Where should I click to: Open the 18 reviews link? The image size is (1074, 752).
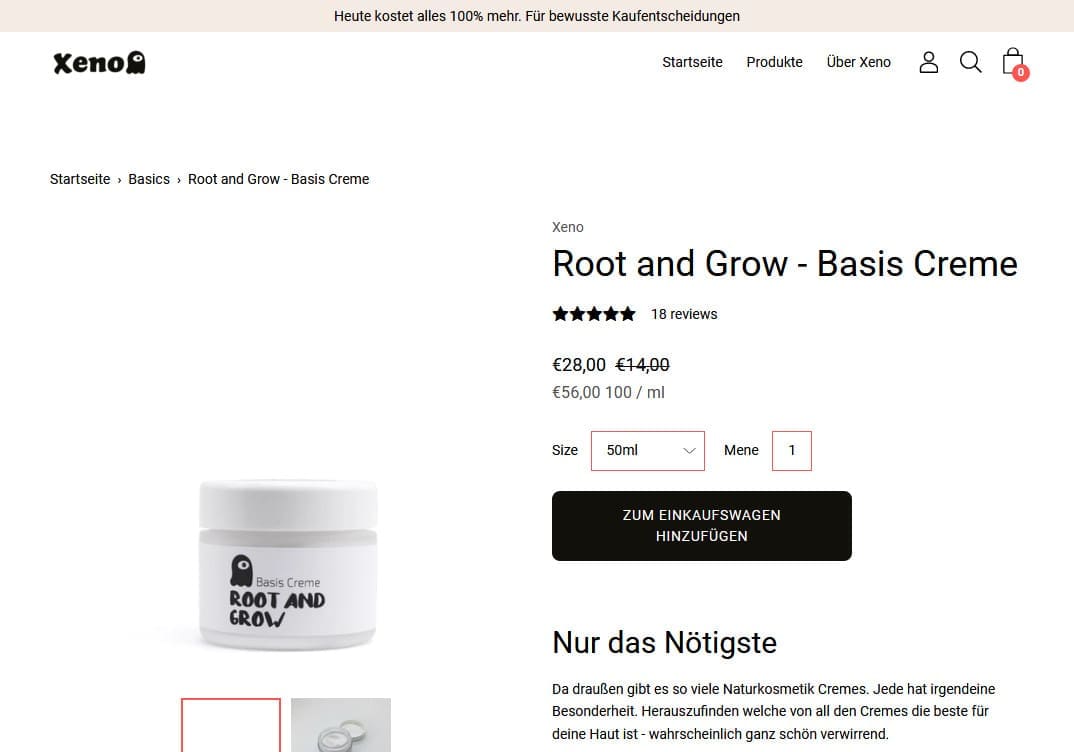click(x=684, y=314)
